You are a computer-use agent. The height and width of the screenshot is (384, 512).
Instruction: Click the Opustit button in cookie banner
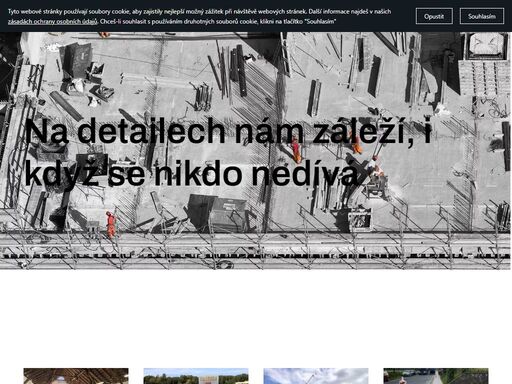click(434, 16)
